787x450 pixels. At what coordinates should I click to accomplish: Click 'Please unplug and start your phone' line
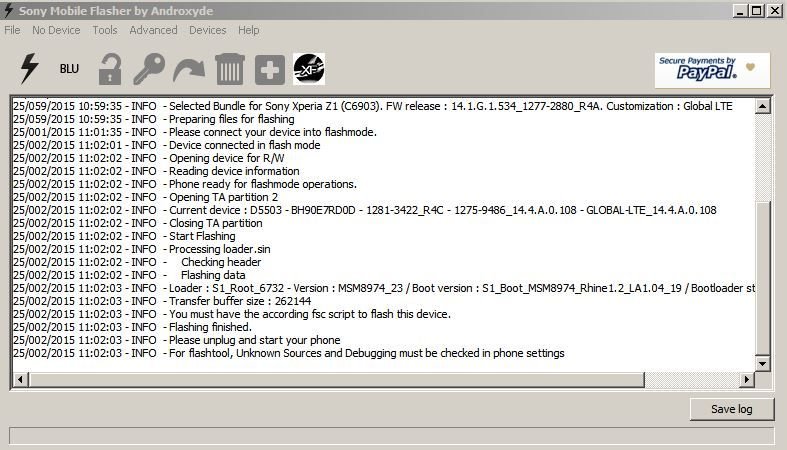tap(177, 341)
